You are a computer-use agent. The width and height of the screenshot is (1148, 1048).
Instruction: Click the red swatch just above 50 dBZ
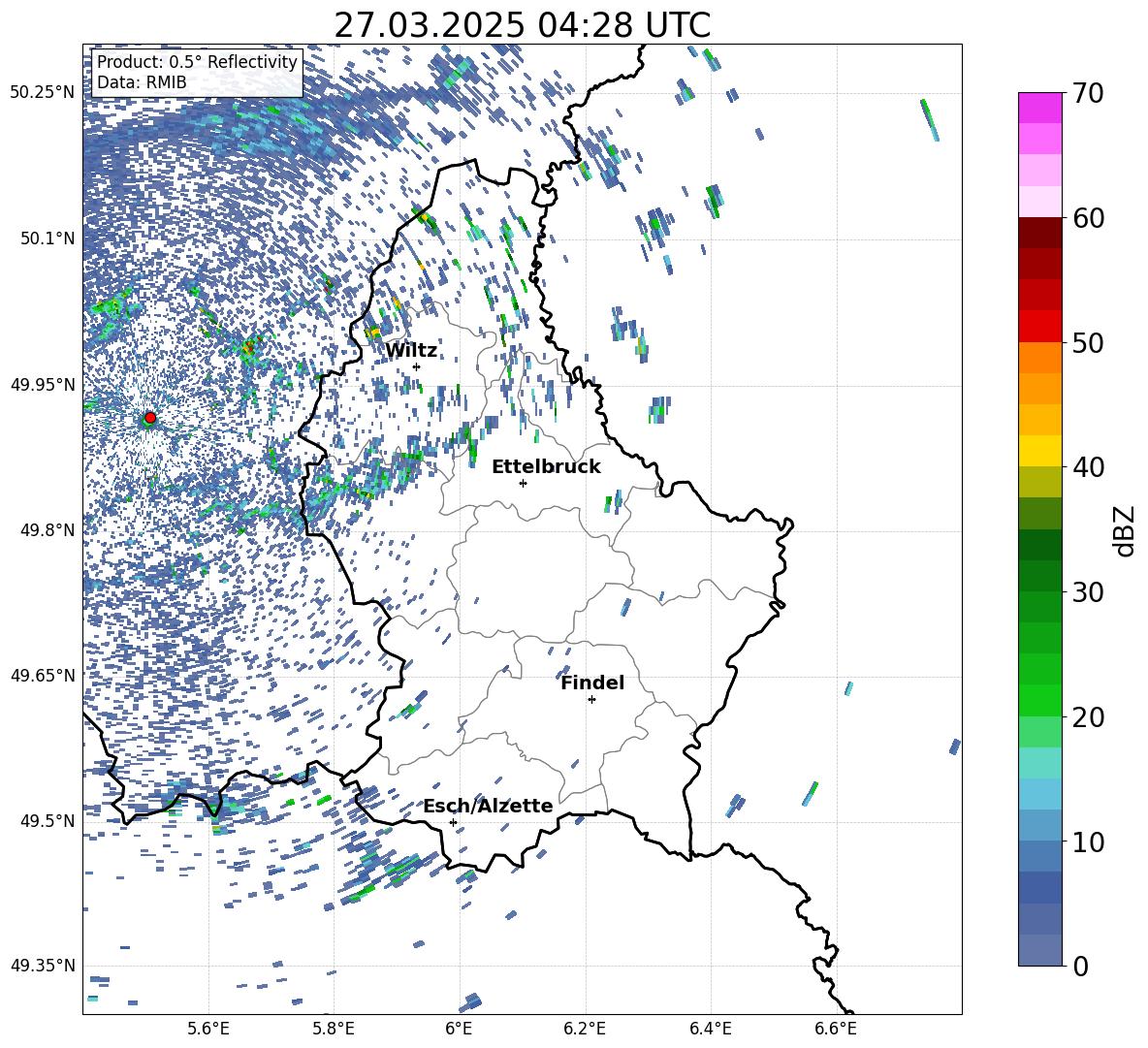pyautogui.click(x=1039, y=326)
